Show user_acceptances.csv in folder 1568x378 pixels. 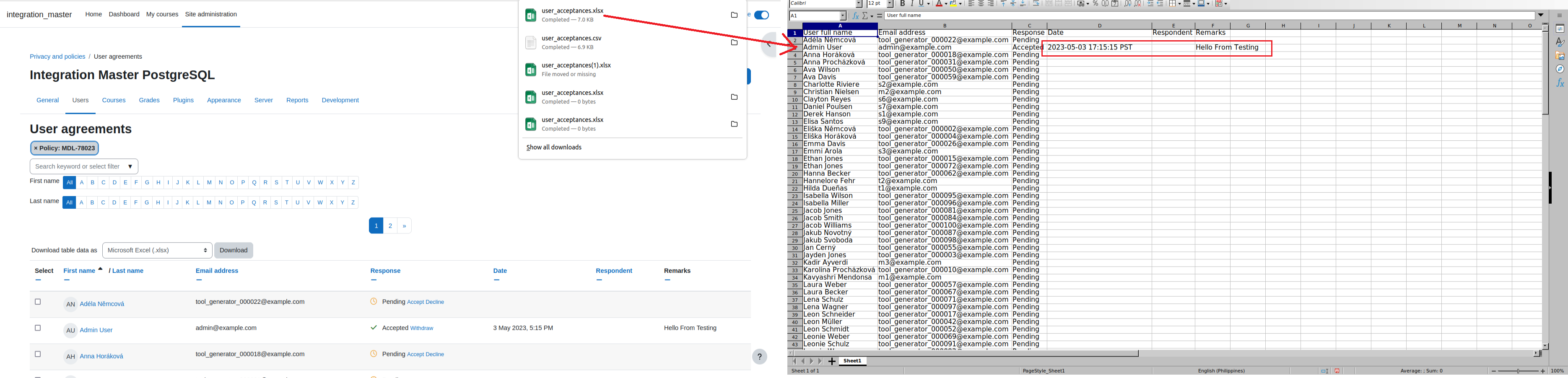coord(734,43)
